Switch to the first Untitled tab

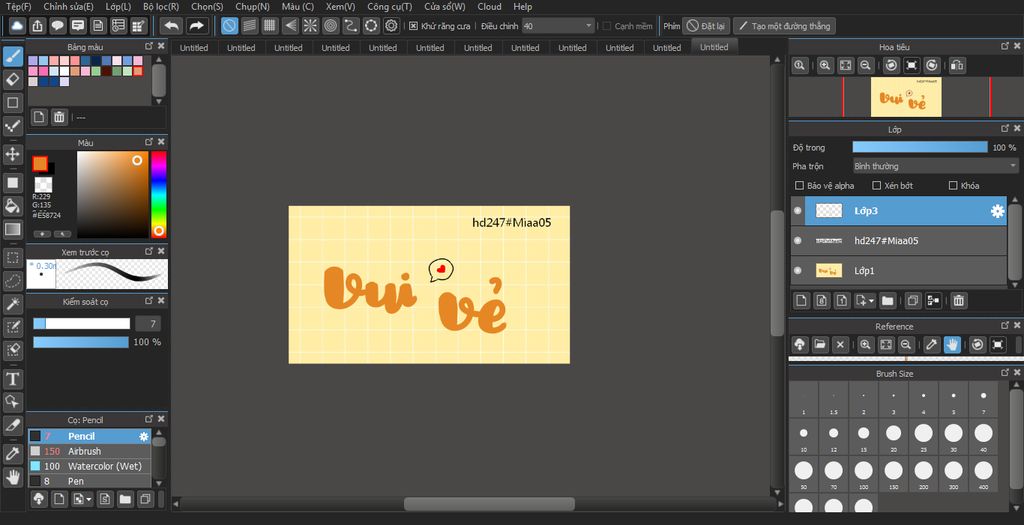click(x=194, y=48)
